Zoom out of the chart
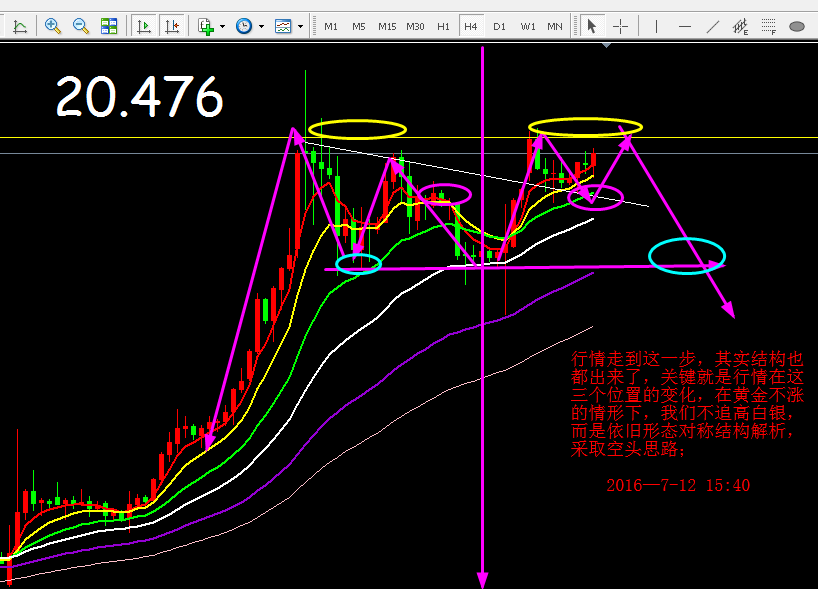The image size is (818, 589). tap(81, 26)
